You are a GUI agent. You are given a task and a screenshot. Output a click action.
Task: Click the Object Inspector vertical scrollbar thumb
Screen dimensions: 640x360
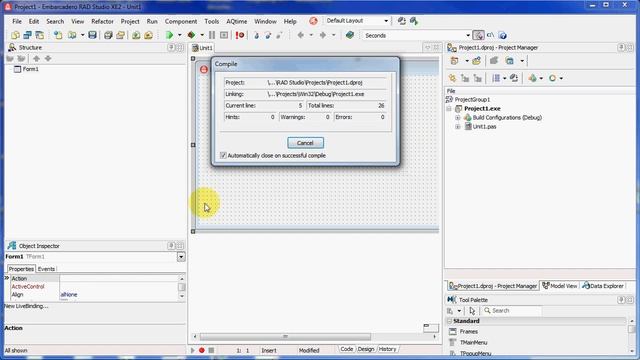coord(182,287)
